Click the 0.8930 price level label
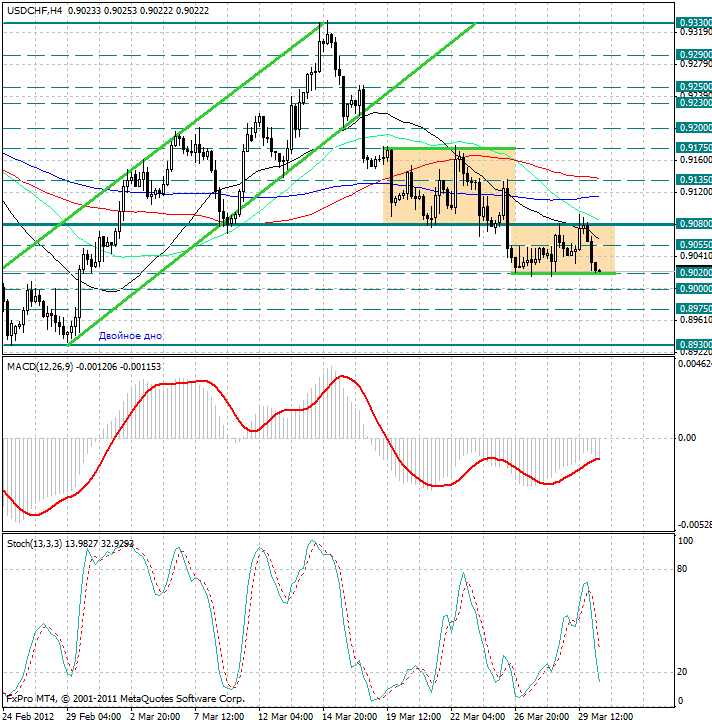This screenshot has height=724, width=712. point(694,345)
